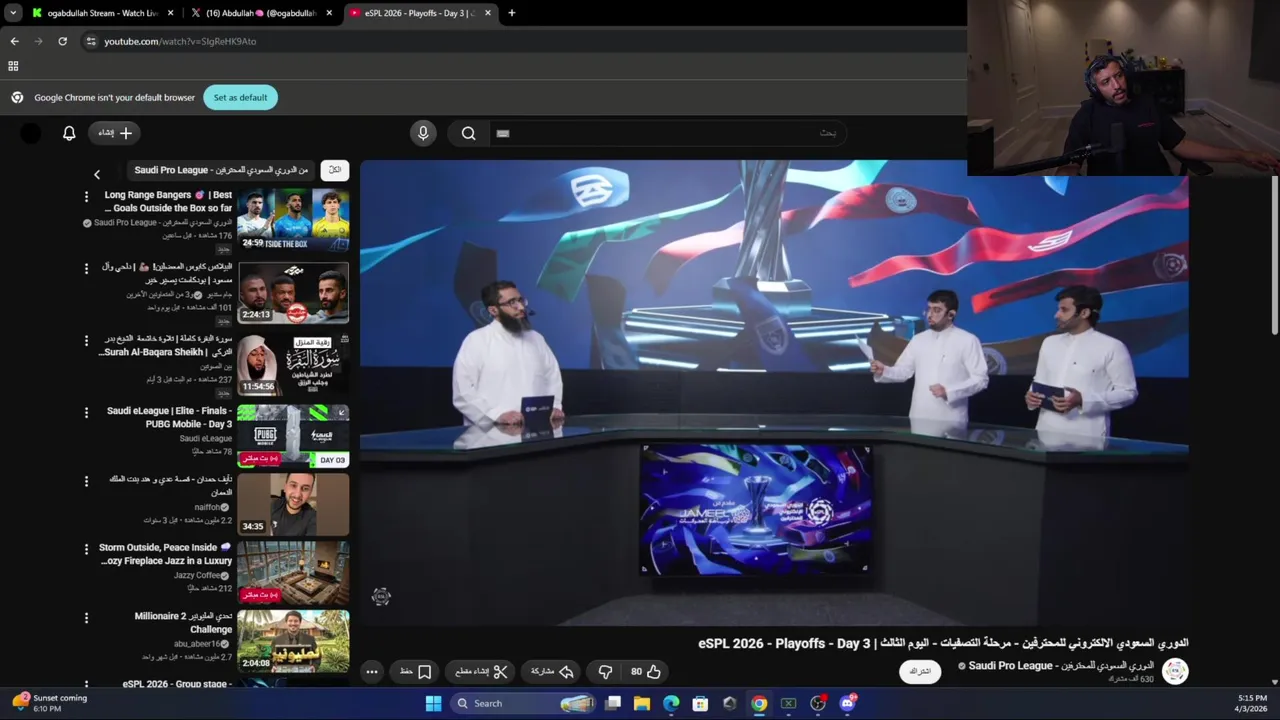
Task: Open options menu for Surah Al-Baqara video
Action: (x=86, y=341)
